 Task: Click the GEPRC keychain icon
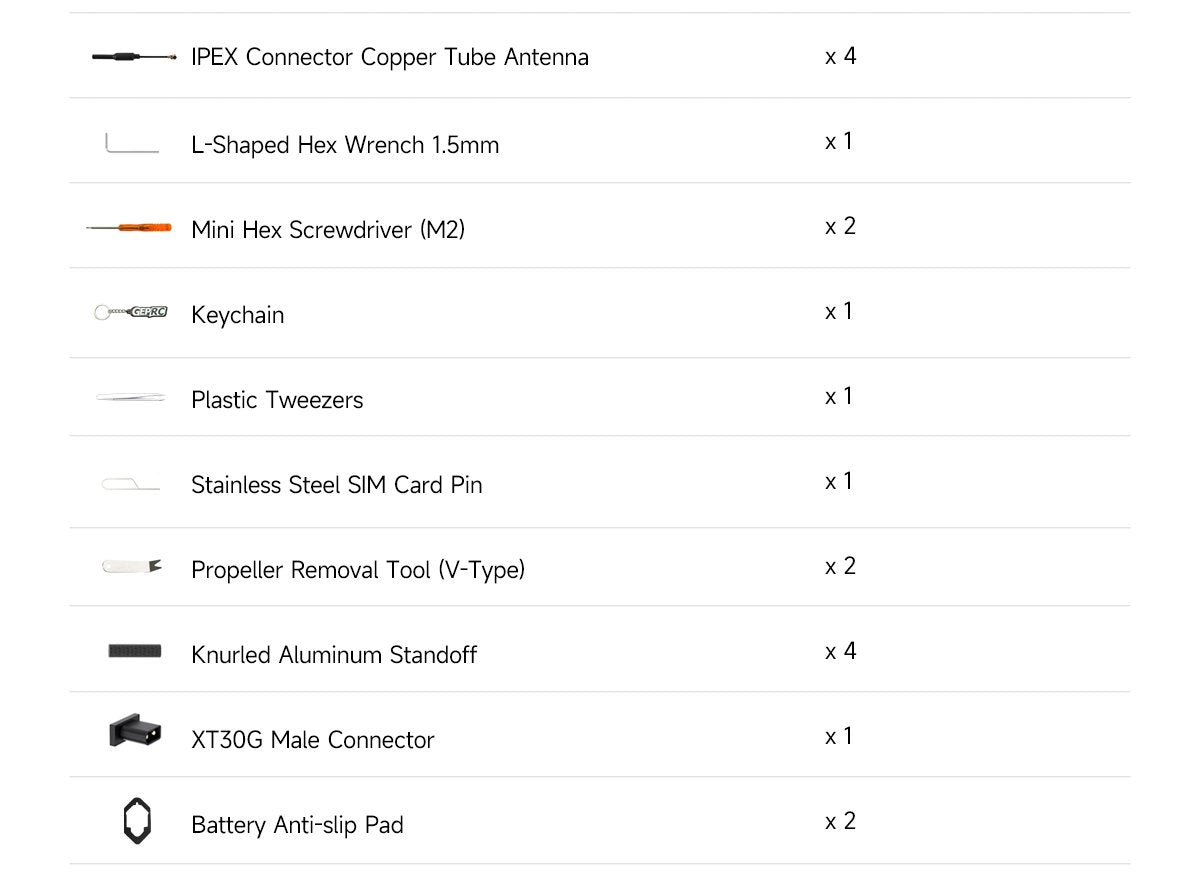(x=131, y=313)
